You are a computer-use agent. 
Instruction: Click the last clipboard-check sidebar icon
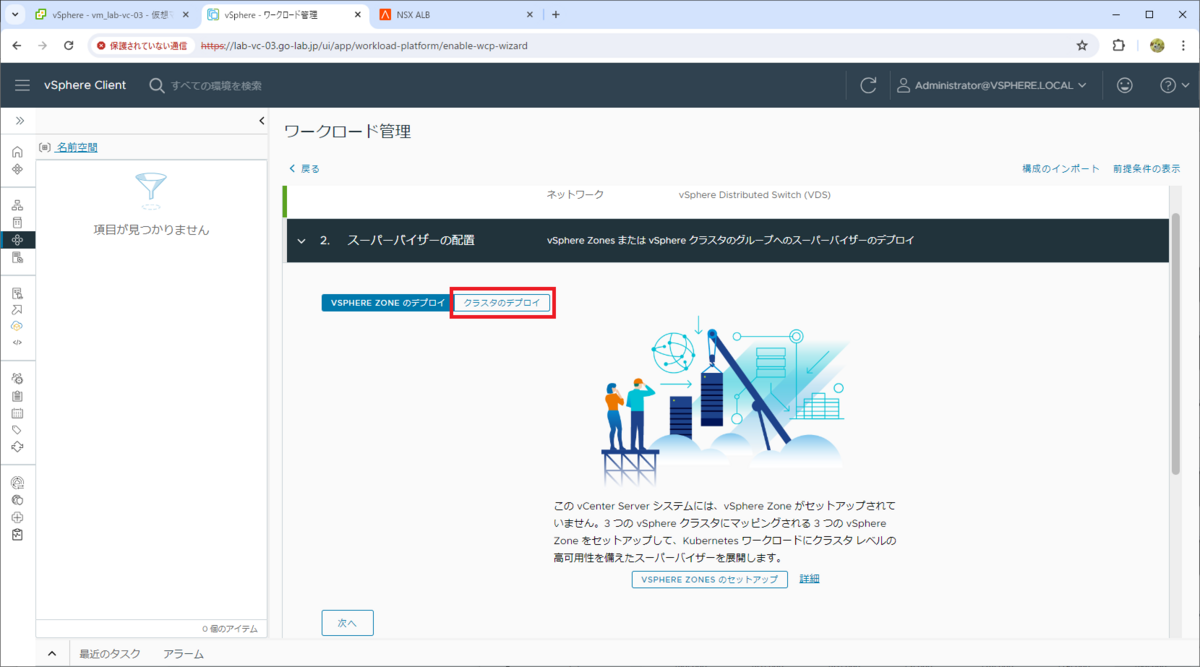pyautogui.click(x=17, y=534)
